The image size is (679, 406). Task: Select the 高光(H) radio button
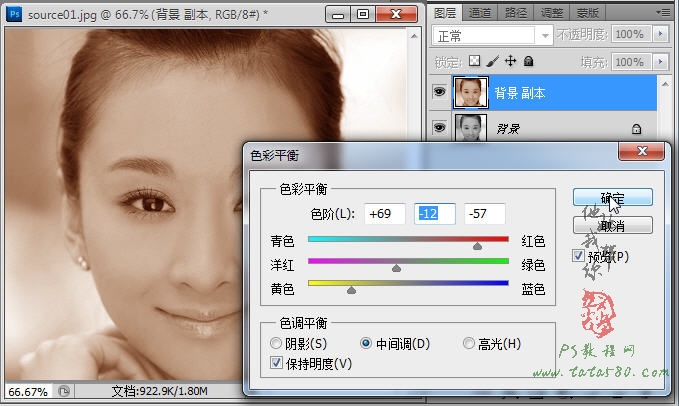pyautogui.click(x=469, y=344)
